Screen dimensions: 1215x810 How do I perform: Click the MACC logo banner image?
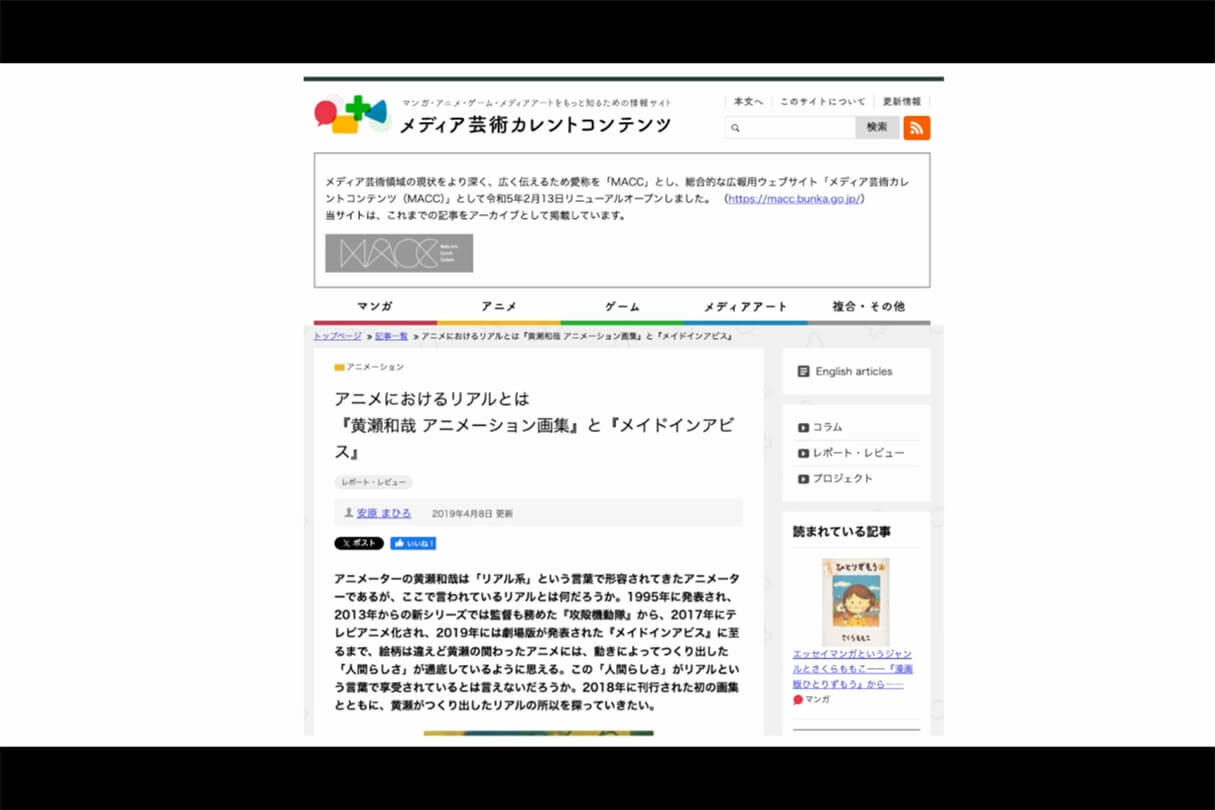(399, 253)
